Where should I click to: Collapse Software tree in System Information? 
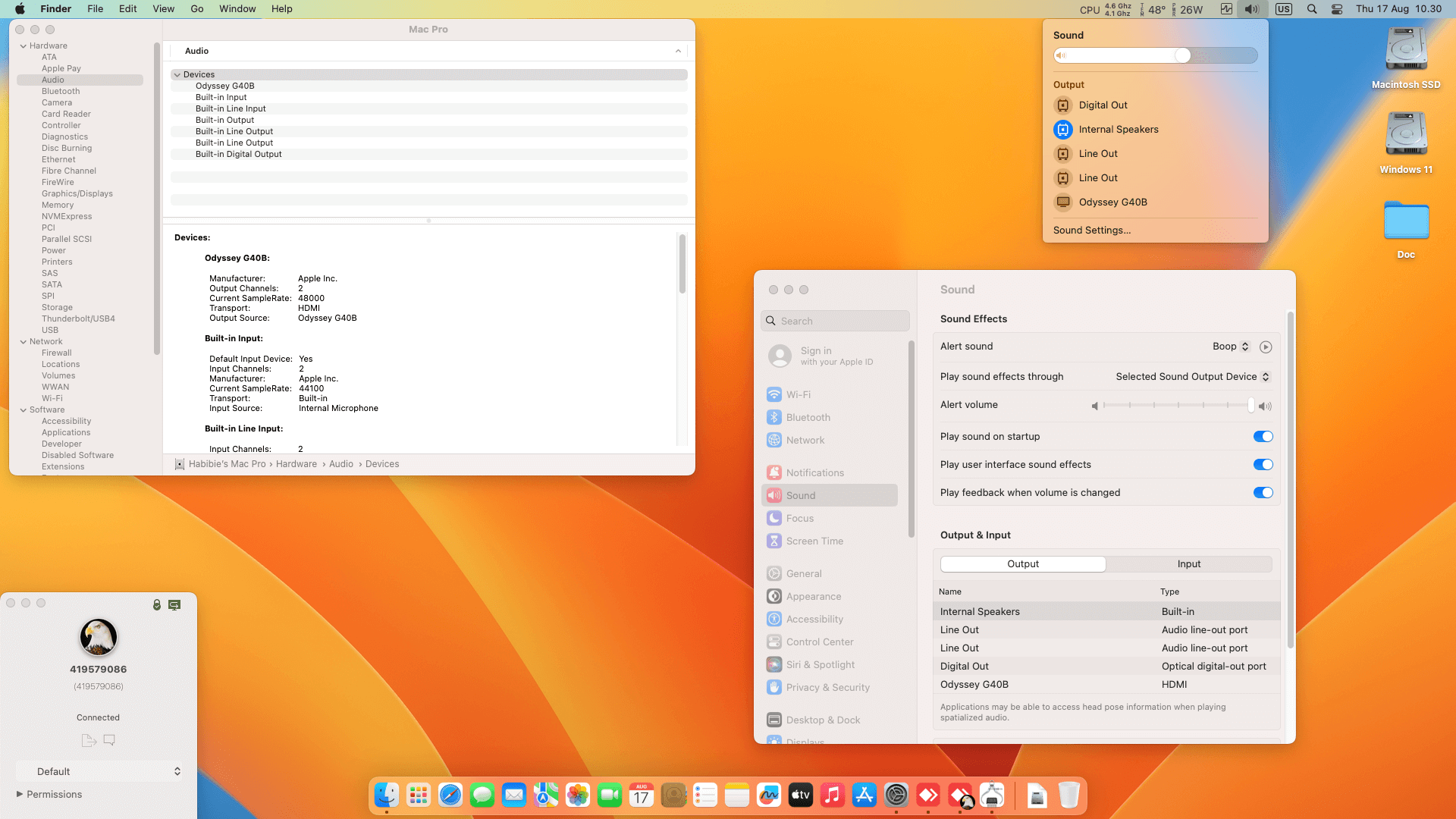click(x=24, y=410)
